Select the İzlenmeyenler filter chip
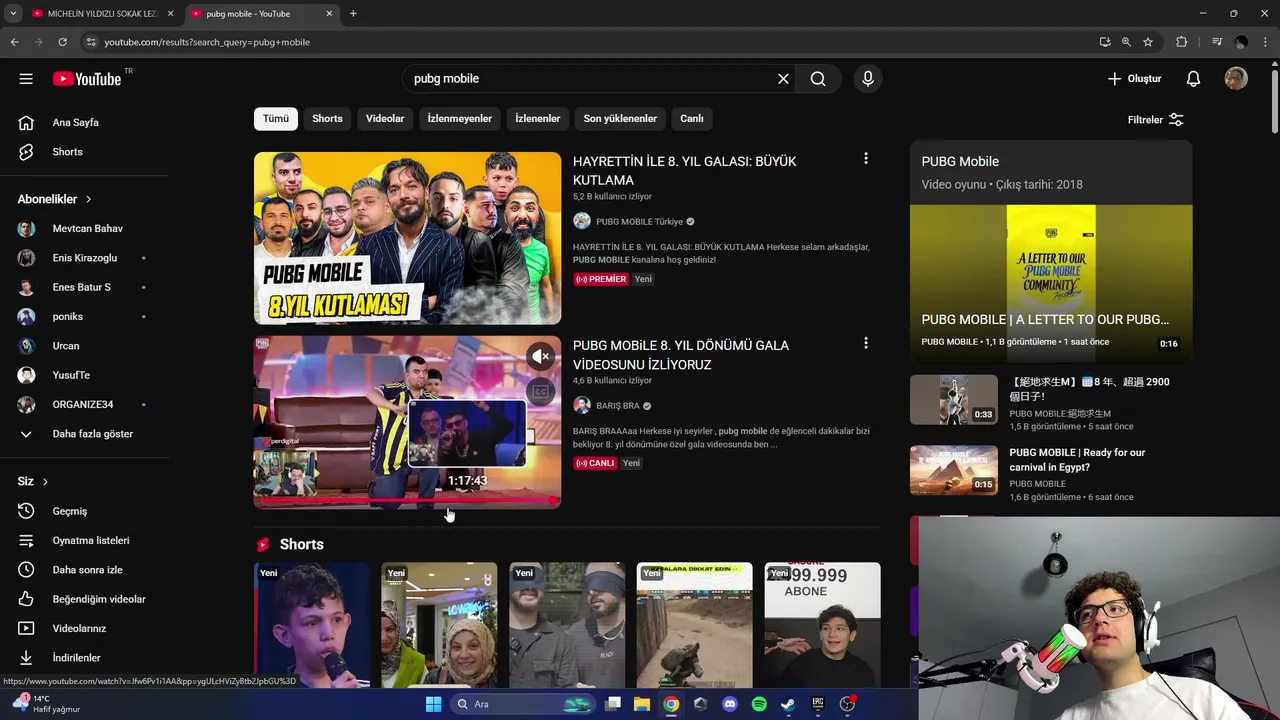Viewport: 1280px width, 720px height. 460,118
